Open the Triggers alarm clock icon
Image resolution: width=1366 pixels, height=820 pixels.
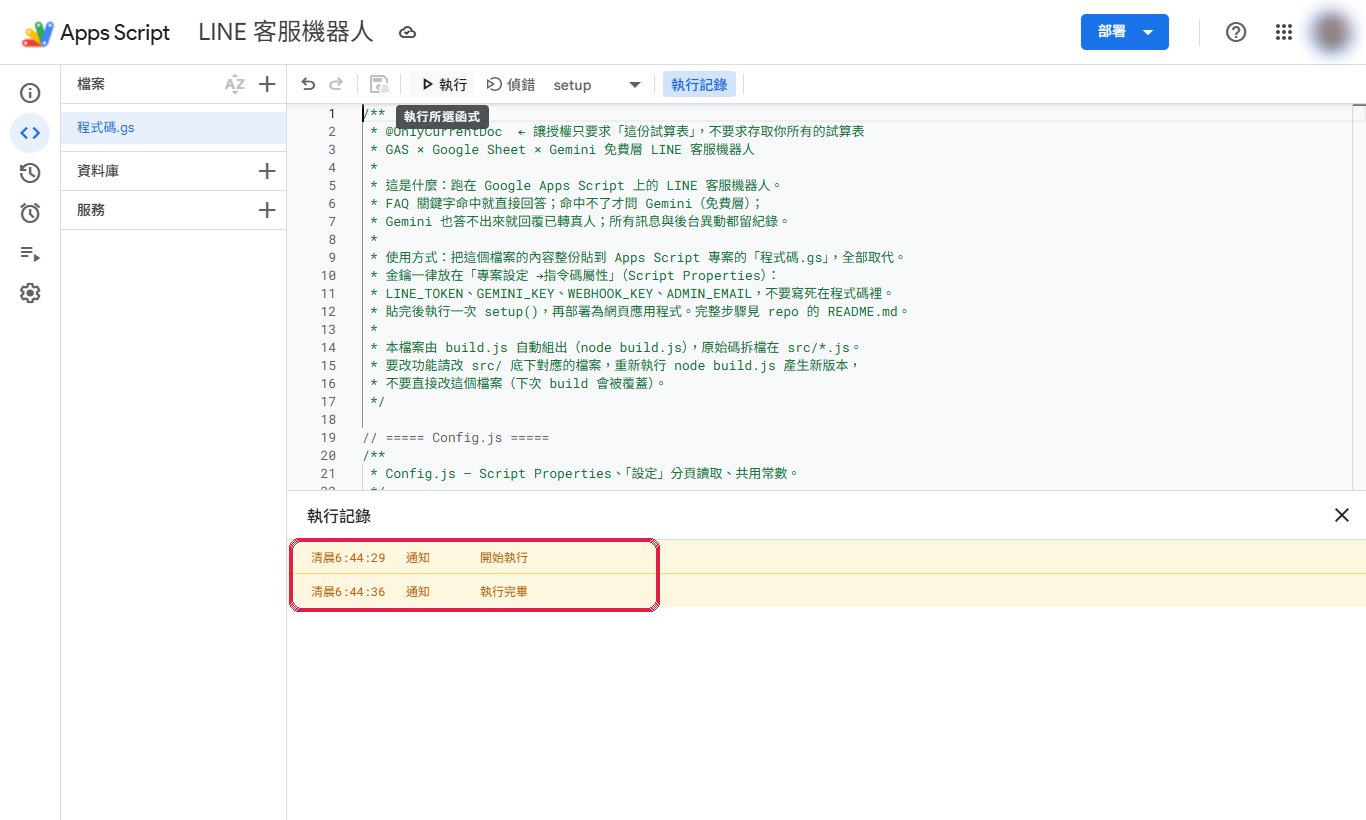tap(30, 213)
